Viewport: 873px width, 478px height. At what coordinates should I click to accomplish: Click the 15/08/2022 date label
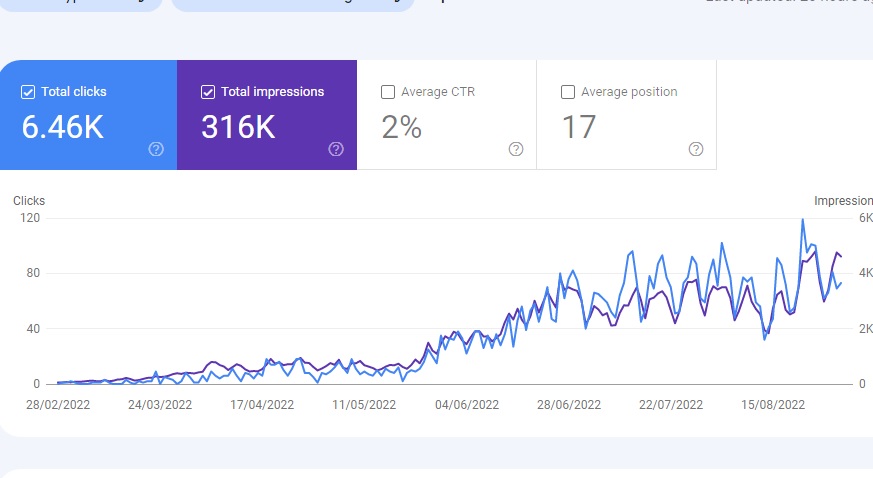[x=773, y=405]
